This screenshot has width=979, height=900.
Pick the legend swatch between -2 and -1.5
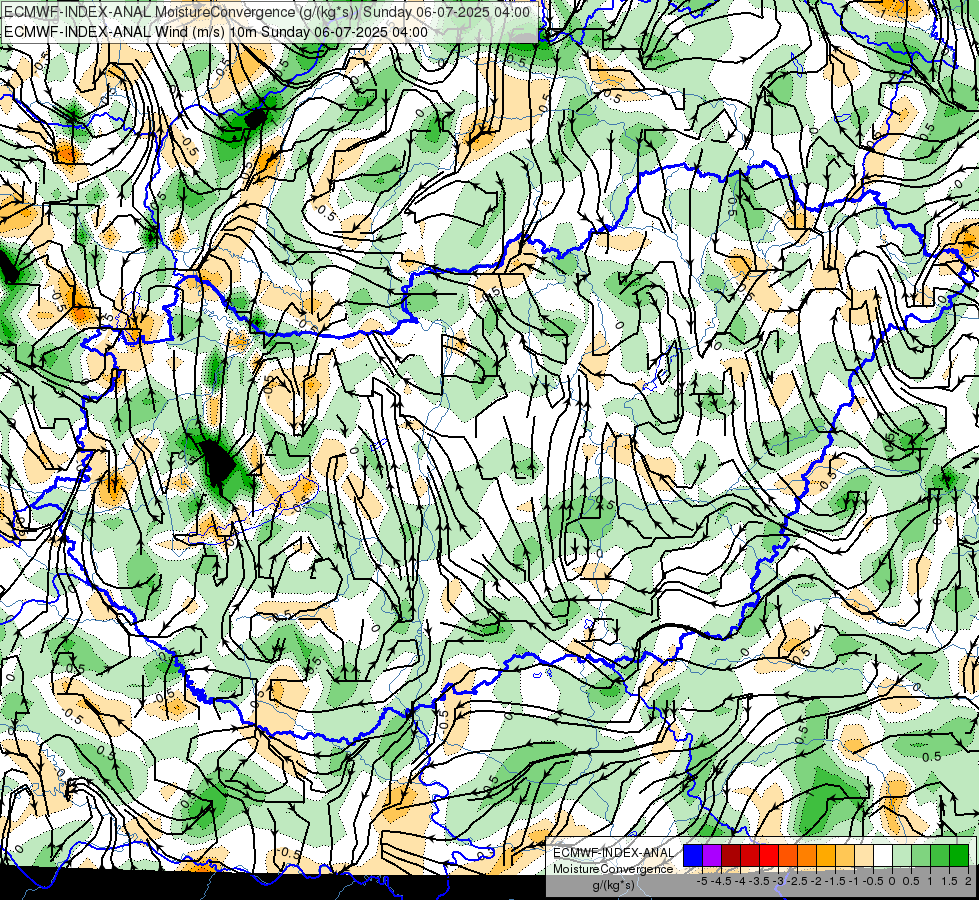826,856
